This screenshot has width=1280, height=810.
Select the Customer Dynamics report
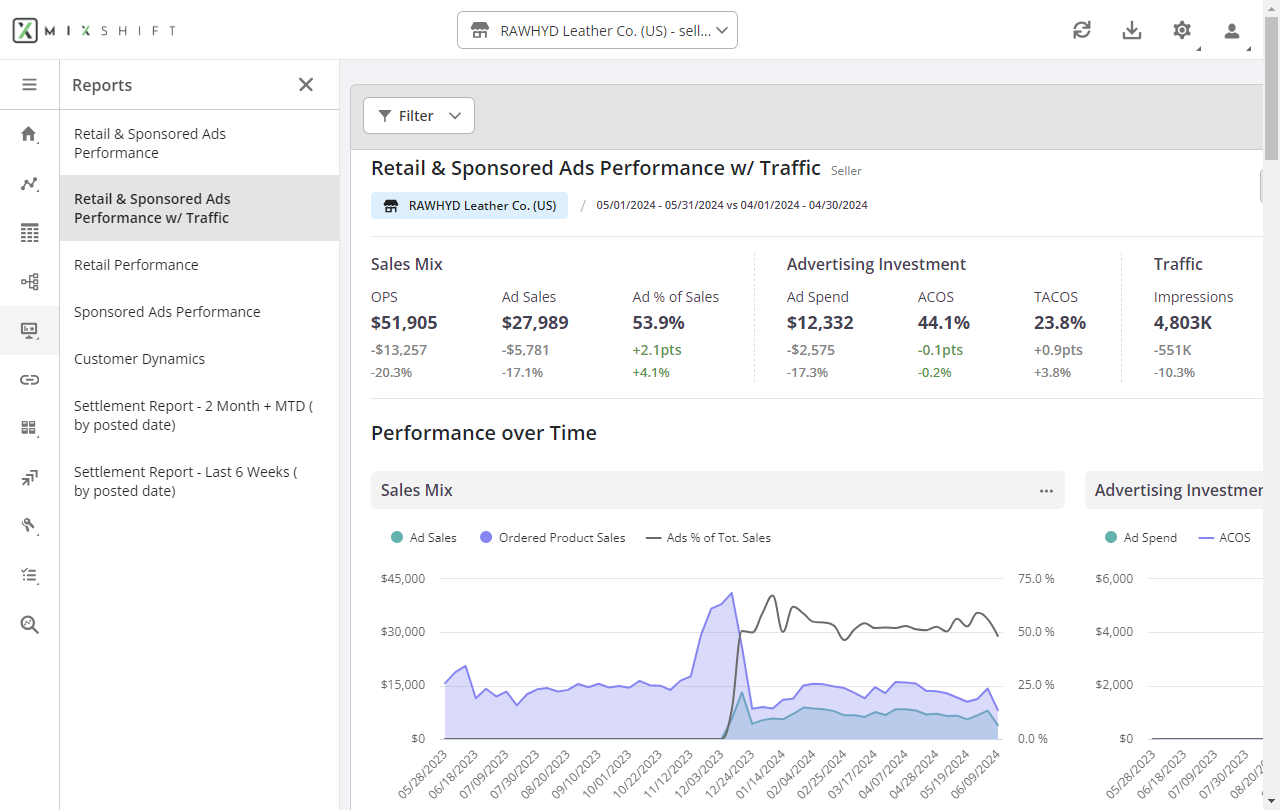[x=139, y=359]
